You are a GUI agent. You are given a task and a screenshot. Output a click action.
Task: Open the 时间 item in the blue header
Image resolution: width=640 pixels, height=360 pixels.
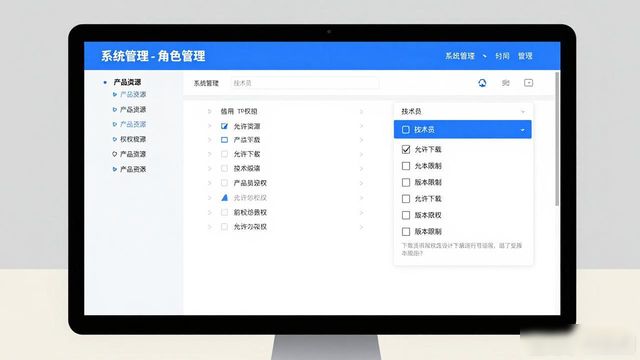[502, 56]
